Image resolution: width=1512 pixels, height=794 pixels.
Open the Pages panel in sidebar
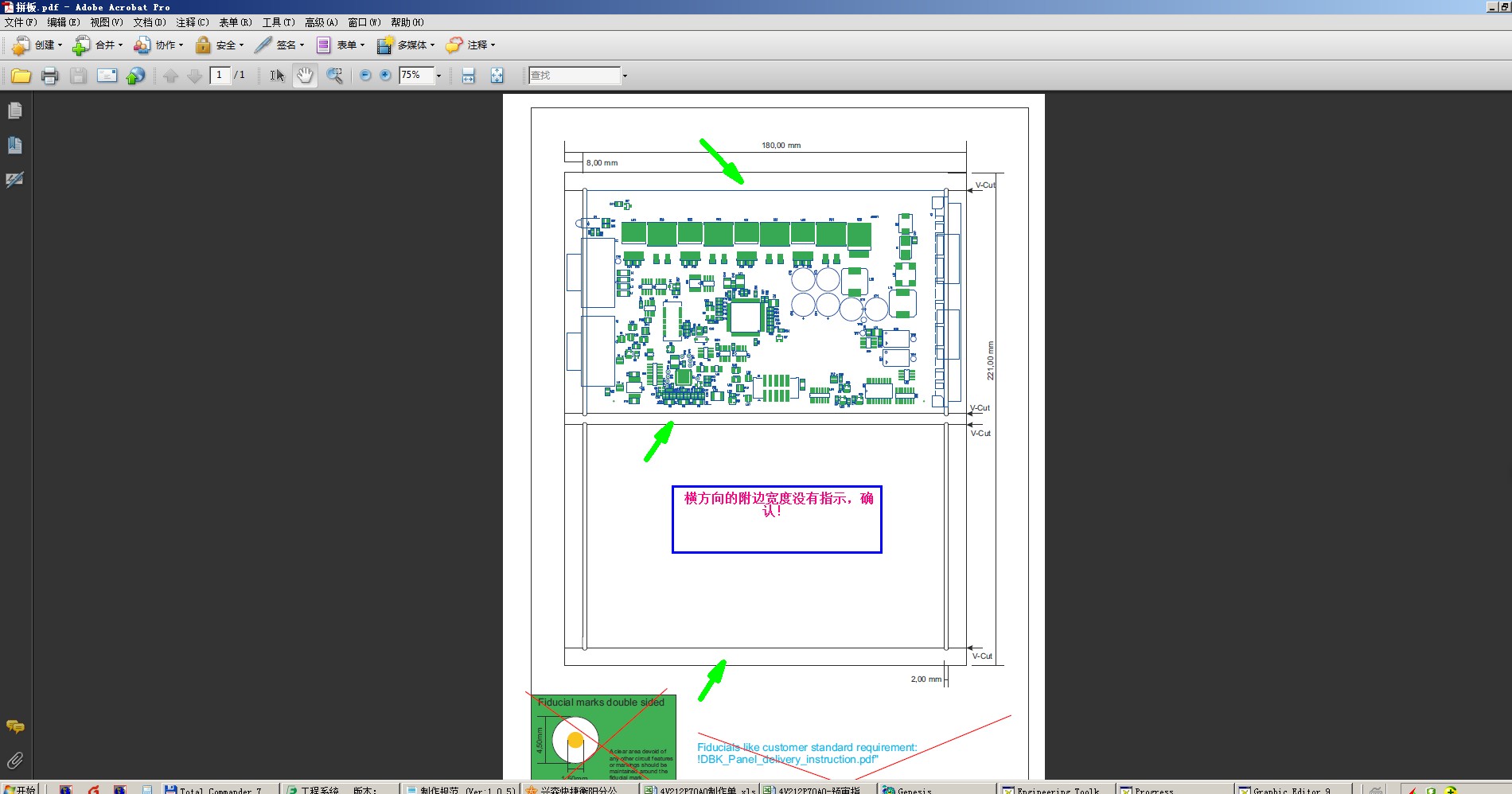(x=15, y=111)
